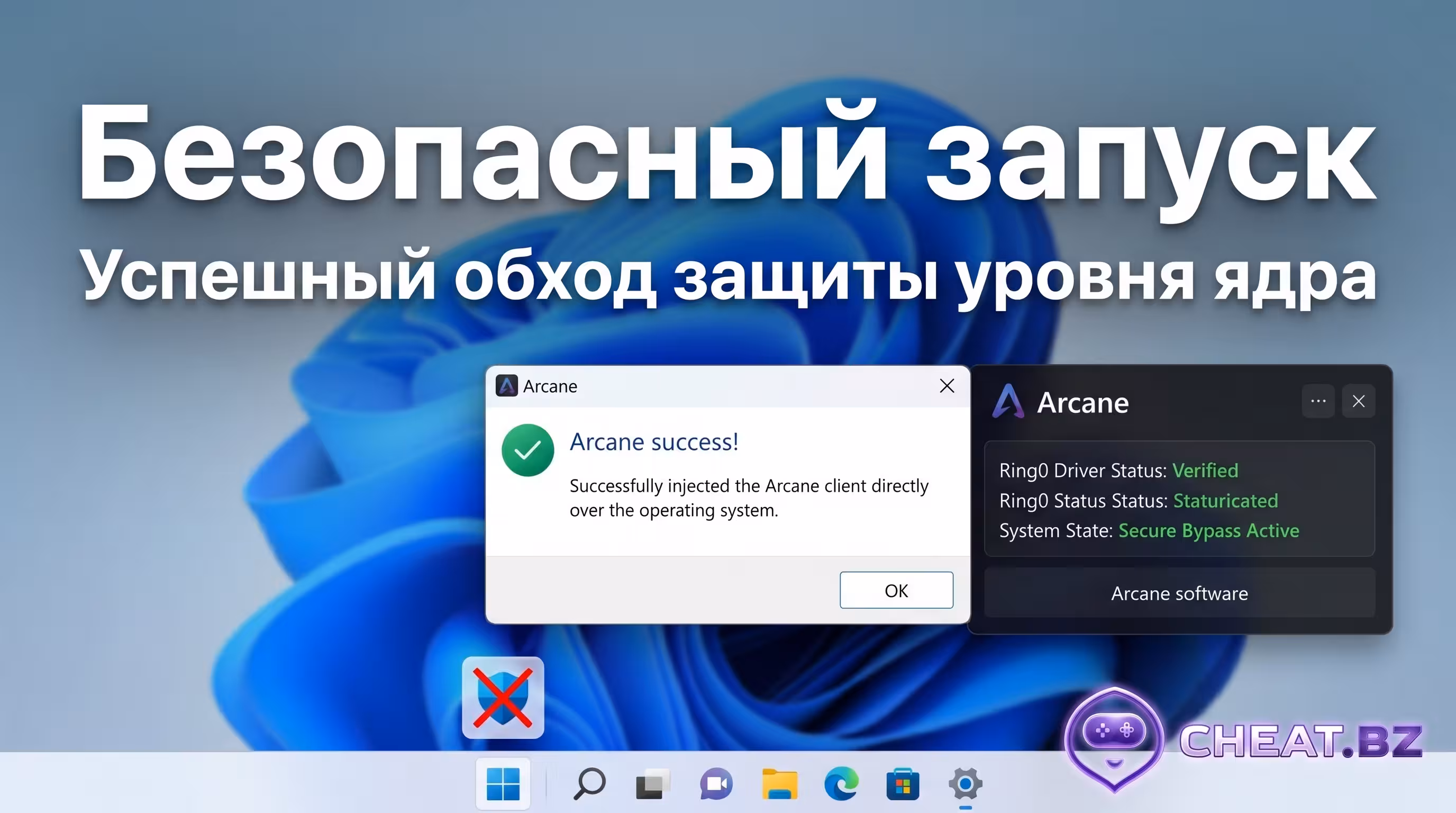The height and width of the screenshot is (813, 1456).
Task: Click OK in the Arcane success dialog
Action: [896, 590]
